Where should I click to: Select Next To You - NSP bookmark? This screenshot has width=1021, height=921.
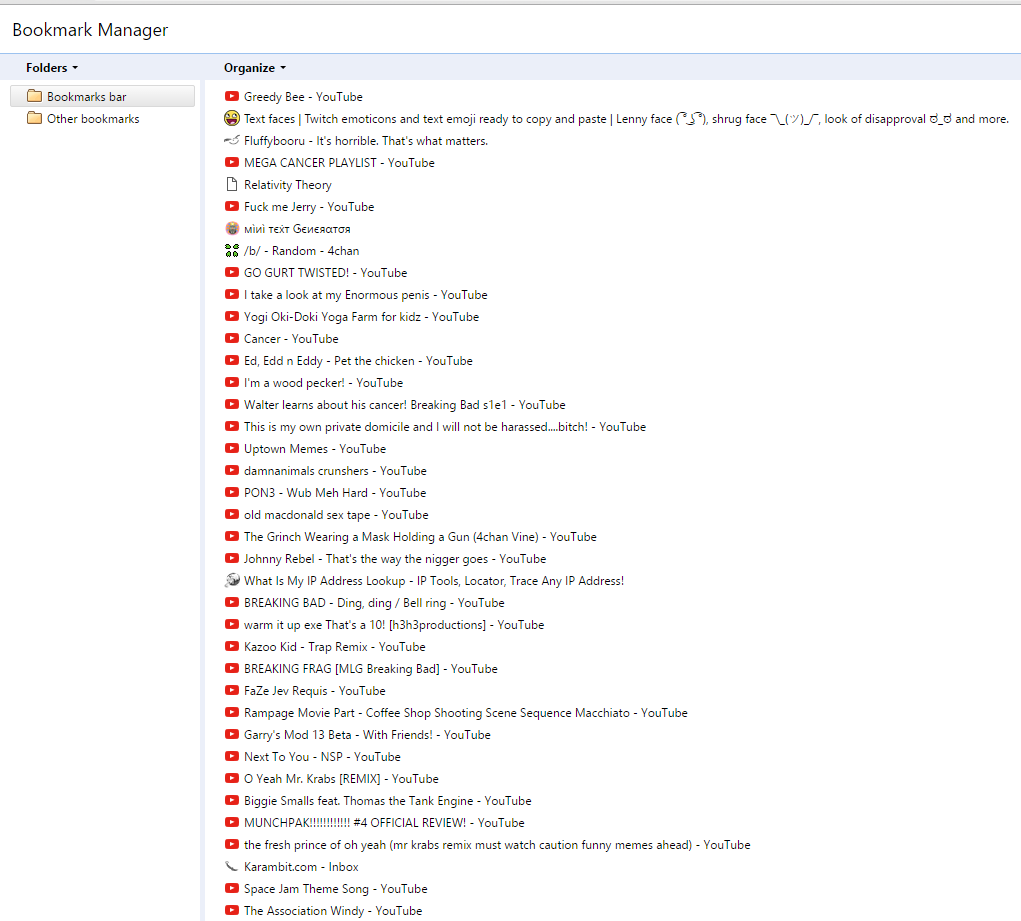(322, 757)
